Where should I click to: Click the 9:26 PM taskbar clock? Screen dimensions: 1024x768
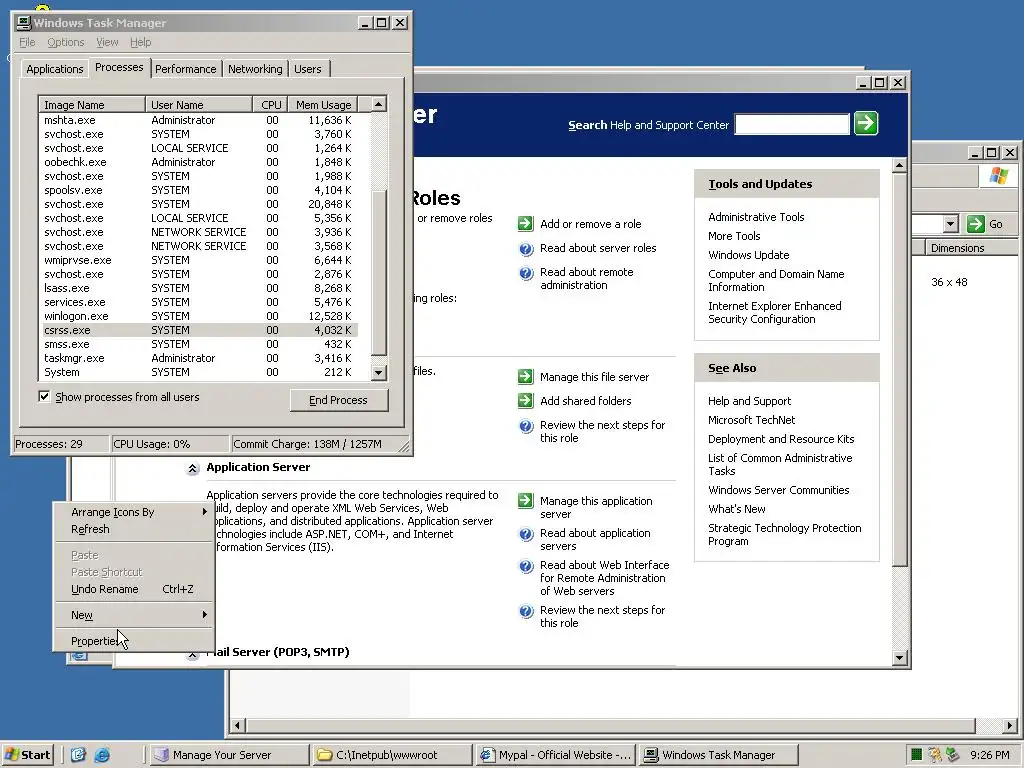(989, 755)
